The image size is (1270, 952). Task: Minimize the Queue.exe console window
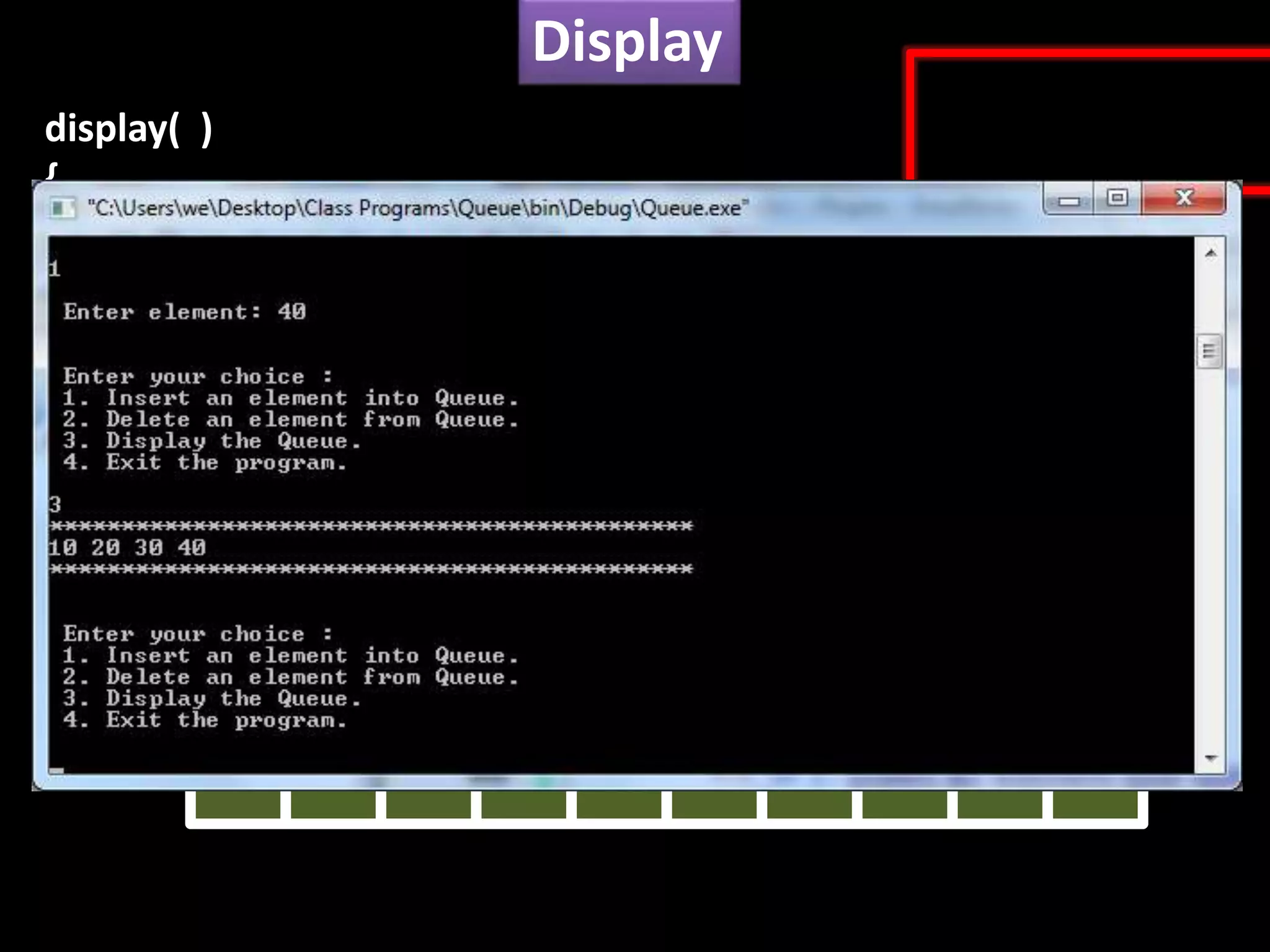pos(1068,198)
